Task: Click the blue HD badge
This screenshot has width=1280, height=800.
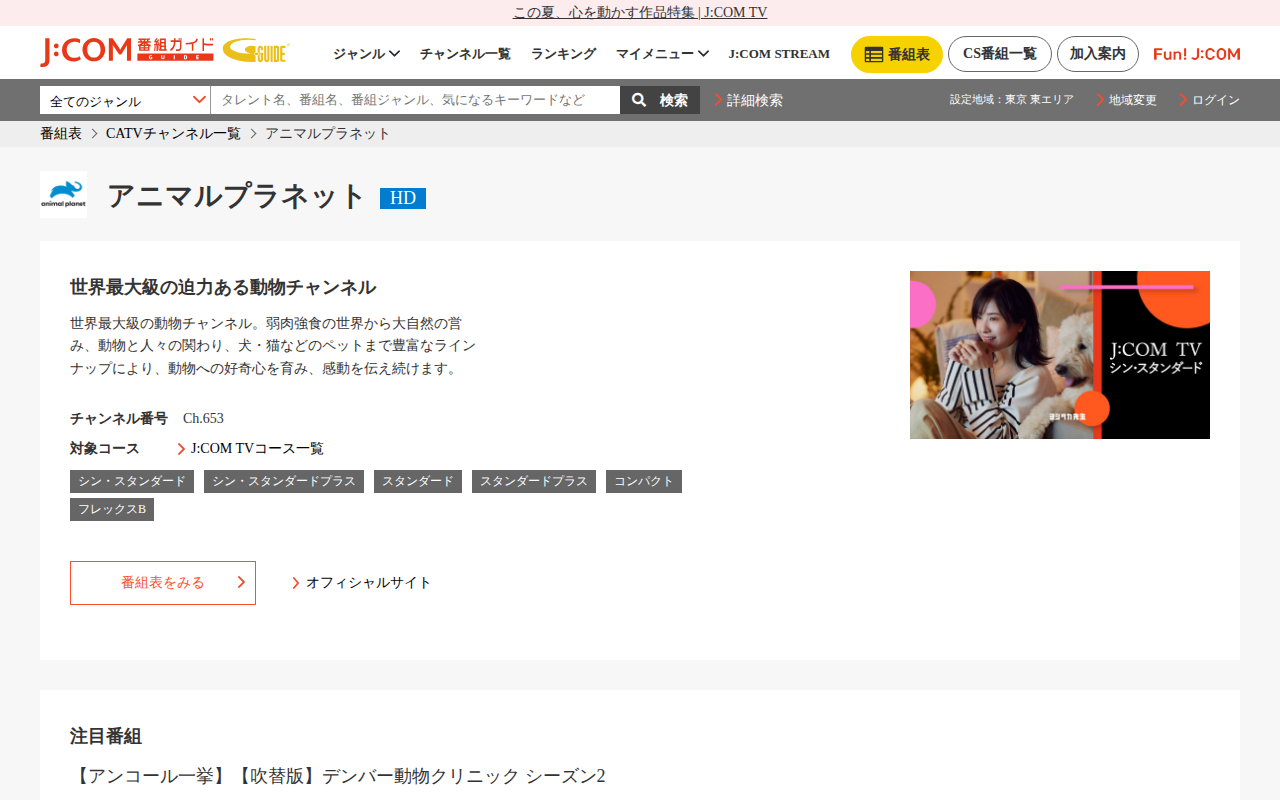Action: pyautogui.click(x=403, y=198)
